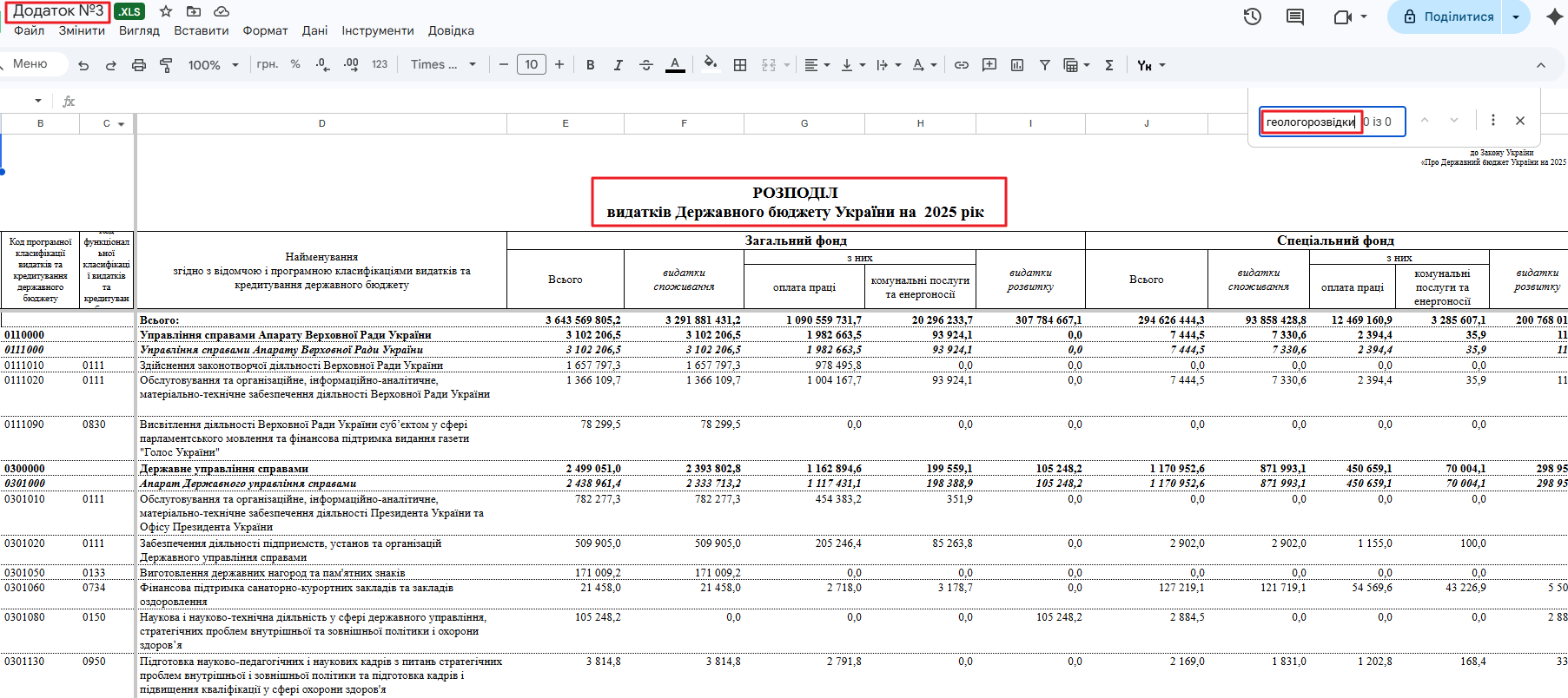The height and width of the screenshot is (698, 1568).
Task: Open text rotation dropdown
Action: (889, 65)
